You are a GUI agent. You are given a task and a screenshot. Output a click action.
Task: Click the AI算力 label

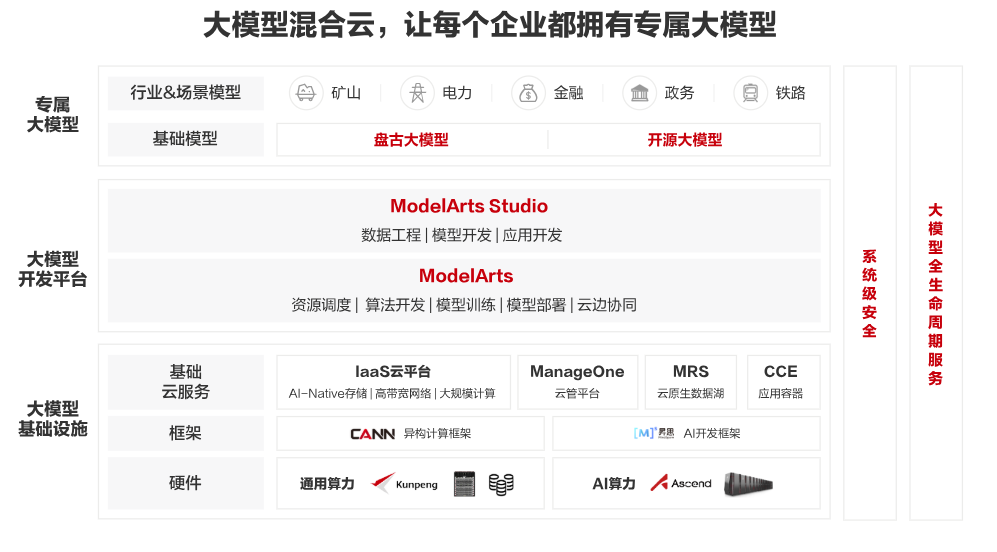(614, 484)
